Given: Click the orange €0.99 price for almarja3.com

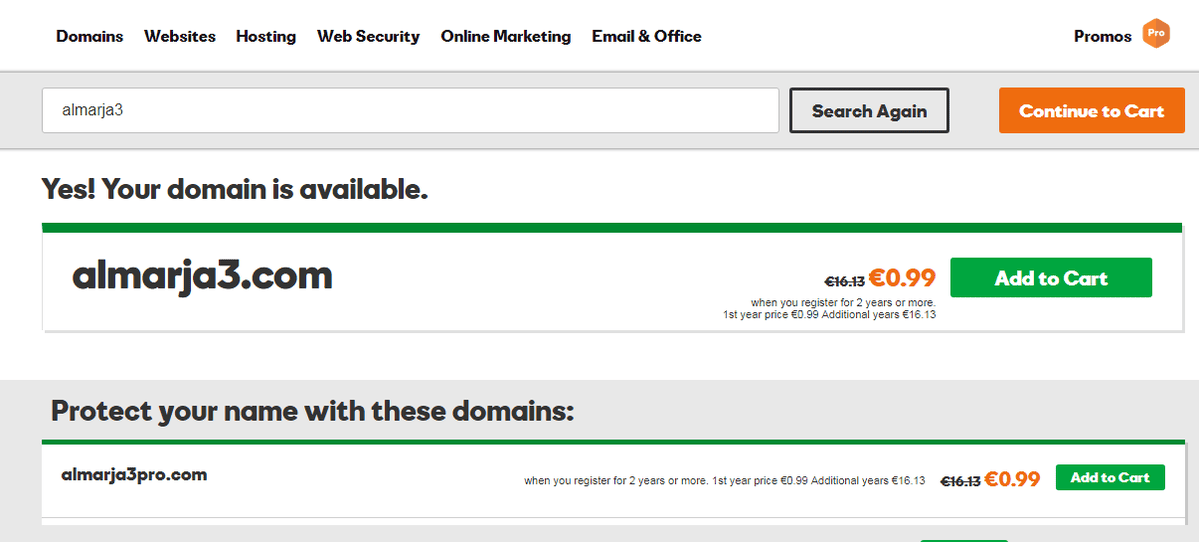Looking at the screenshot, I should 902,278.
